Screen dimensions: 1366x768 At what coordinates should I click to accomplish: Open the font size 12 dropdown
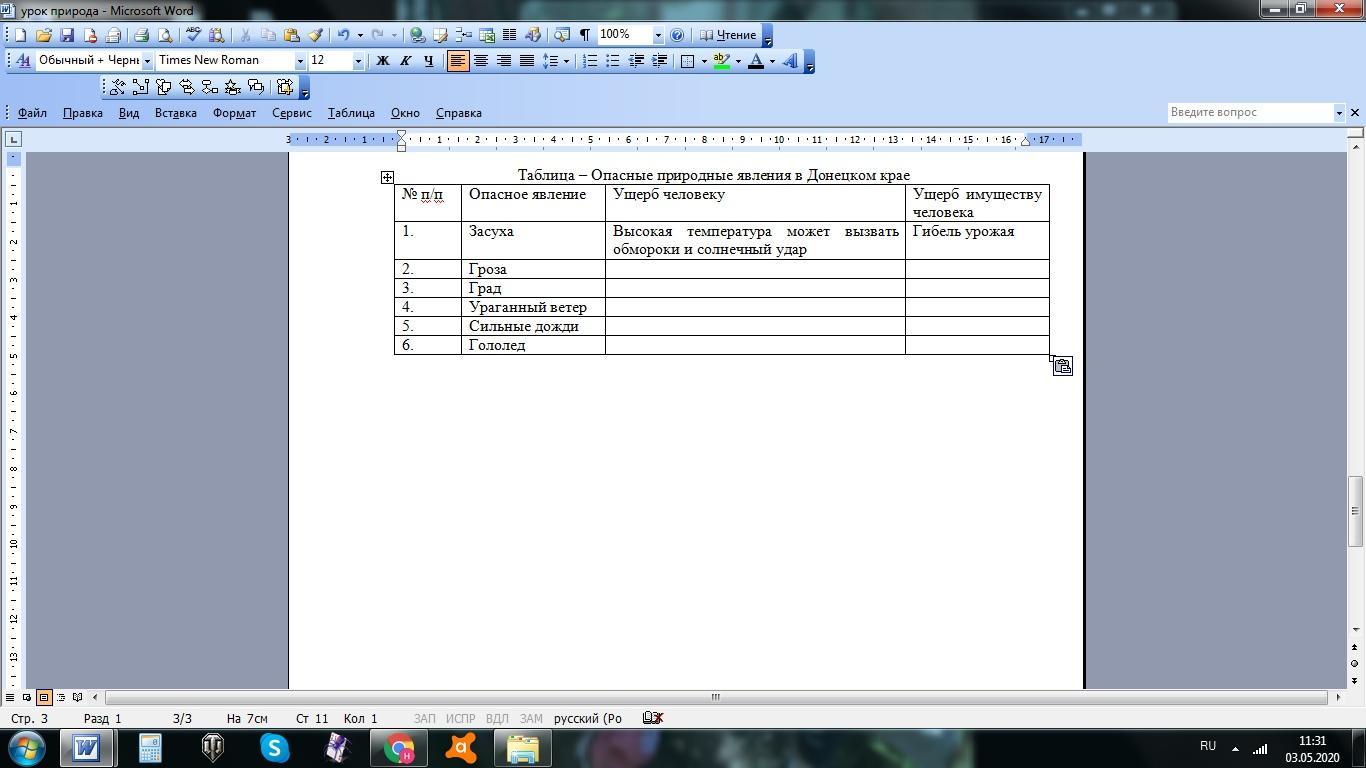357,61
